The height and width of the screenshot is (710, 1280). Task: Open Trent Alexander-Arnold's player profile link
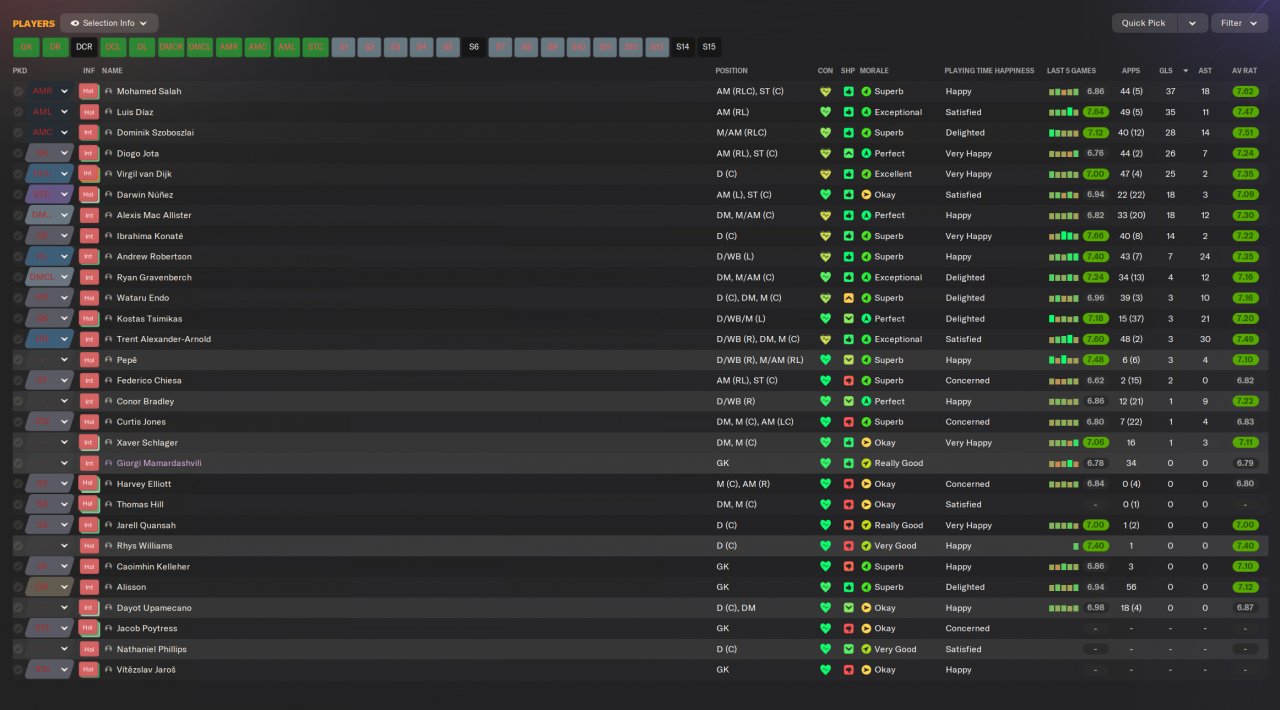tap(164, 339)
